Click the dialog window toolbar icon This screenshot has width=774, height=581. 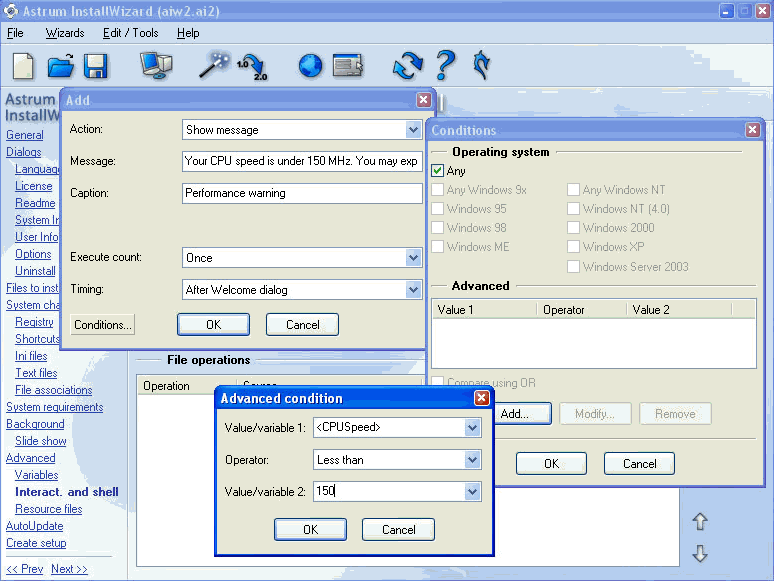[348, 66]
